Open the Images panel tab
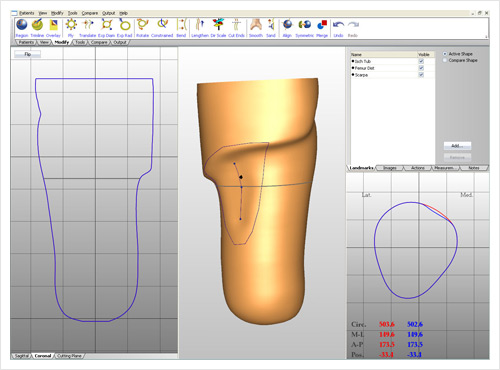500x370 pixels. pyautogui.click(x=390, y=168)
